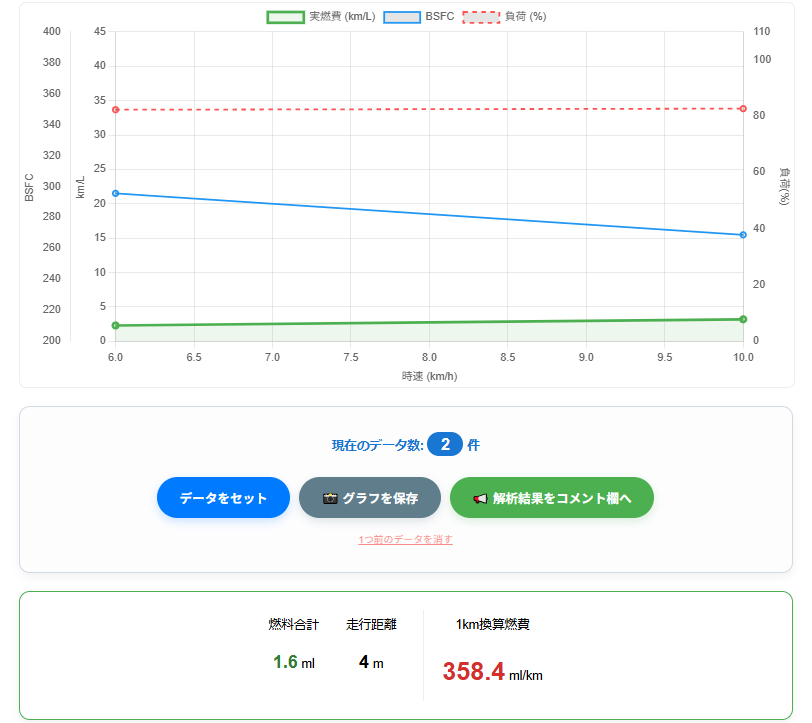Click the データをセット button

coord(223,498)
